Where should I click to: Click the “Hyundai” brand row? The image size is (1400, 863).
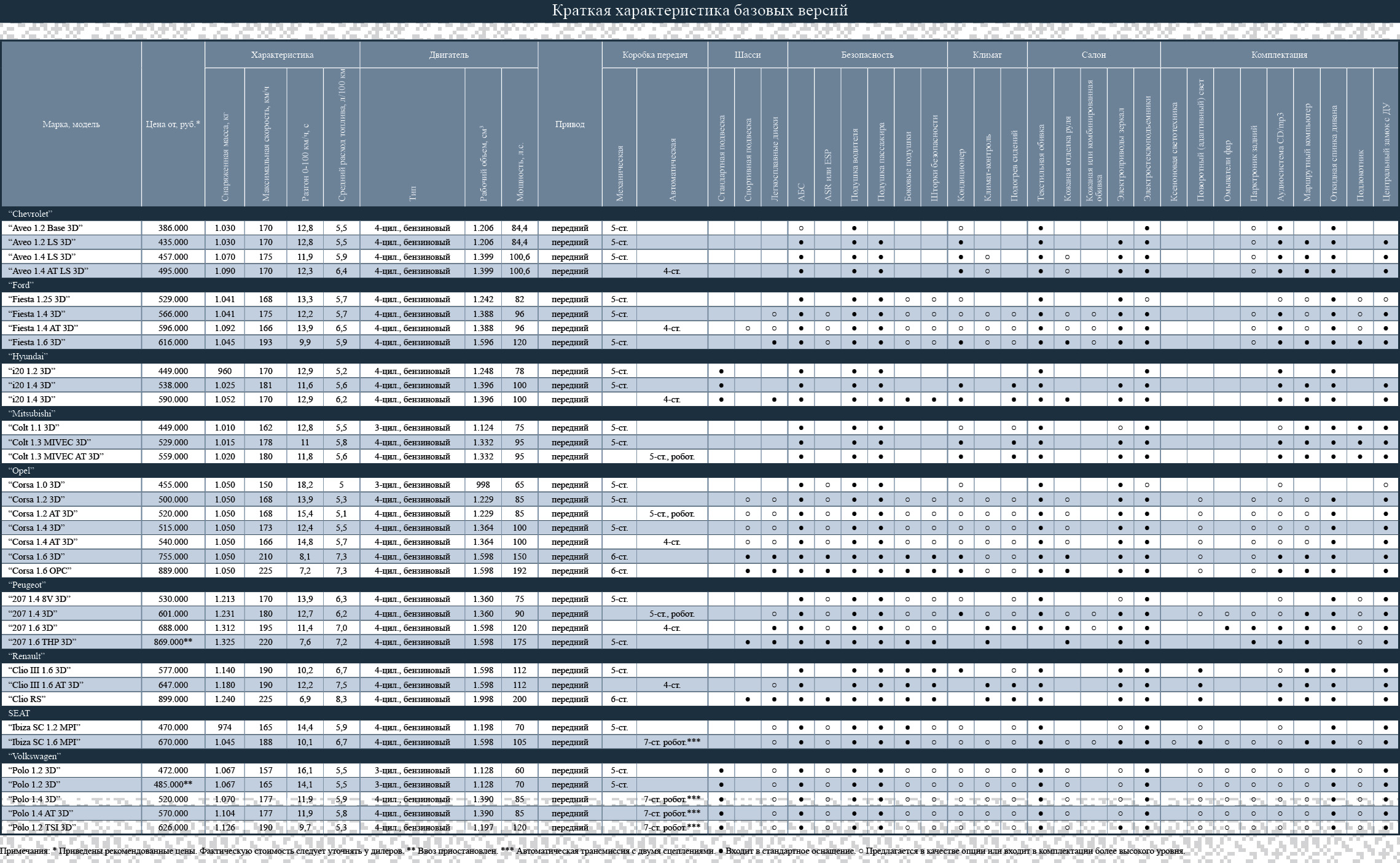point(700,356)
